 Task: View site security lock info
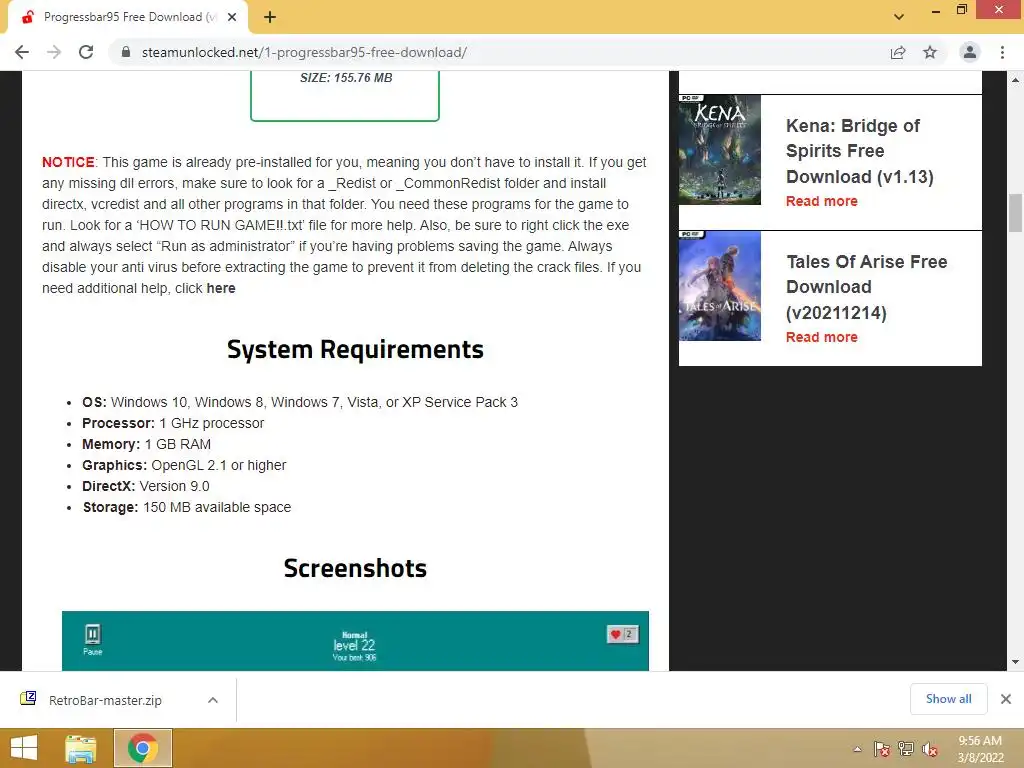coord(126,52)
